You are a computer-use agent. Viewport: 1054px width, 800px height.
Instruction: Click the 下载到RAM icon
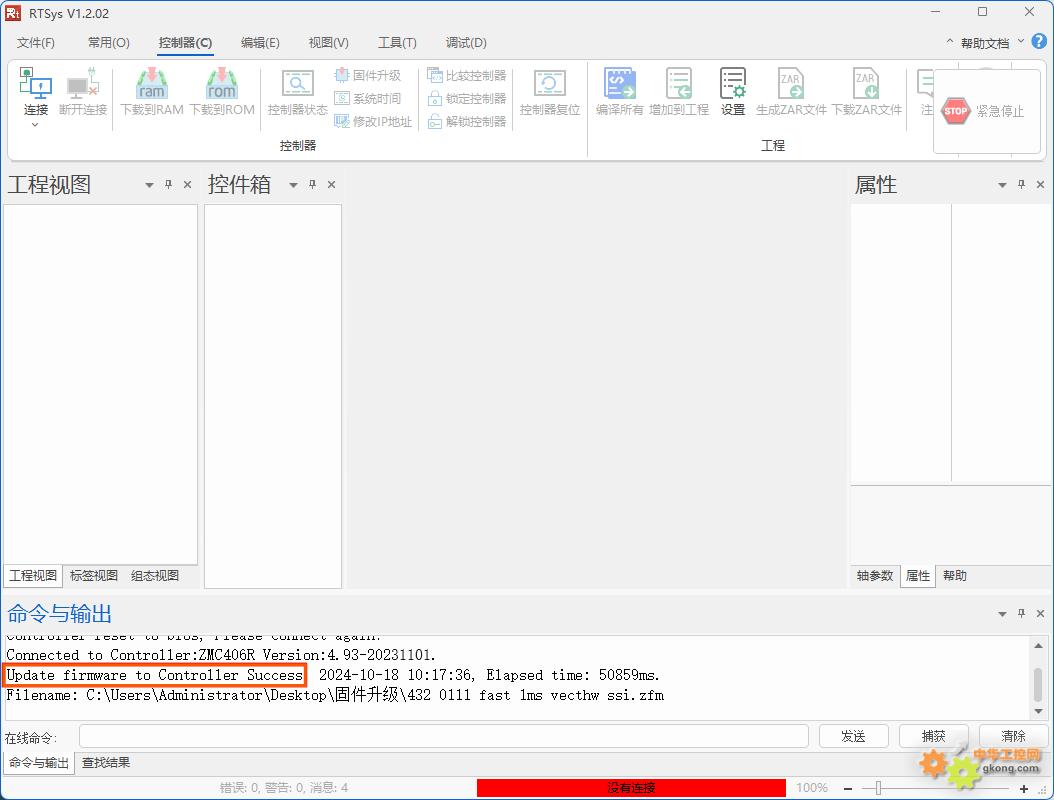tap(152, 83)
